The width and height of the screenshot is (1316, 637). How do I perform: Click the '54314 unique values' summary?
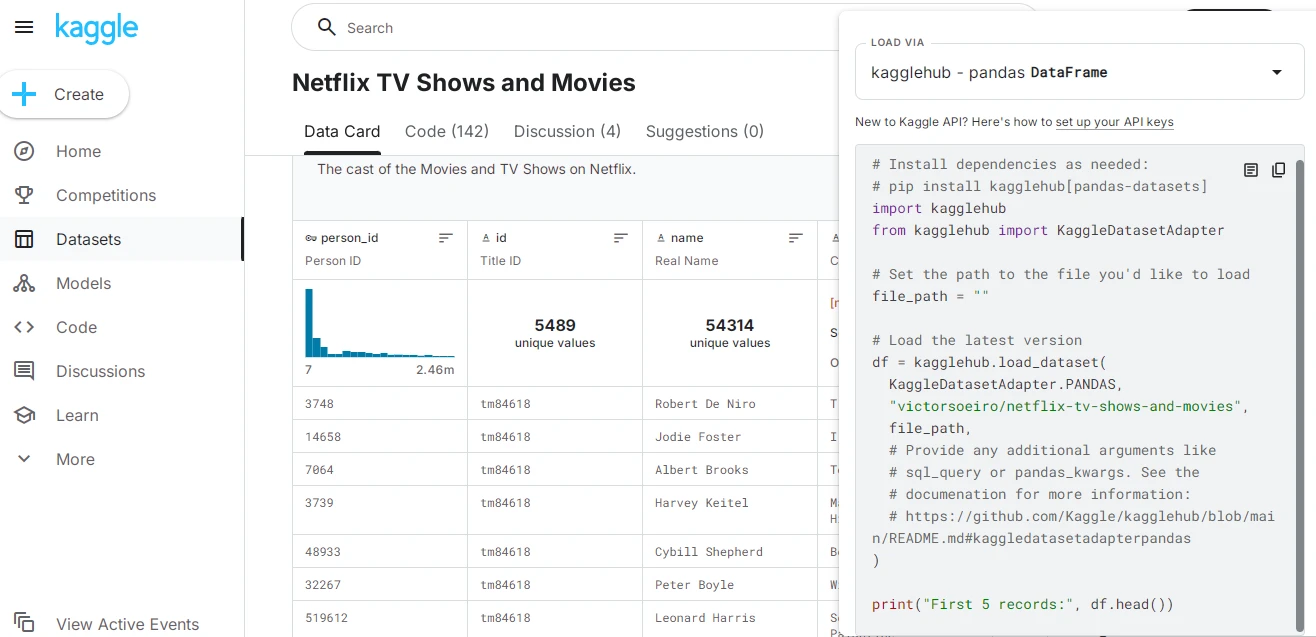[730, 333]
